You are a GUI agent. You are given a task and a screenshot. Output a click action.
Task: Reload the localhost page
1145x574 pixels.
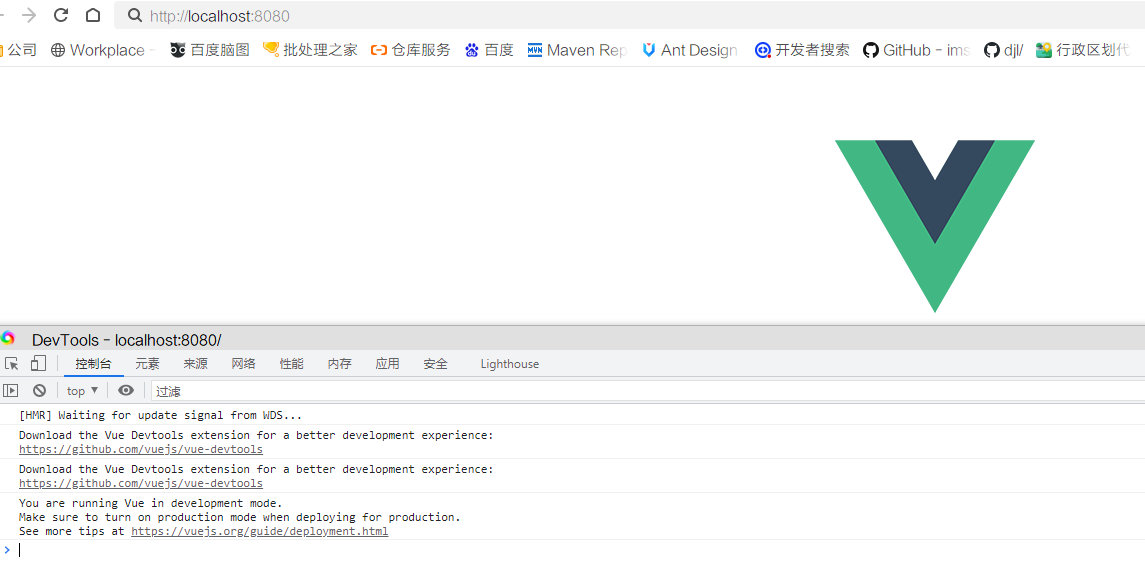(61, 15)
